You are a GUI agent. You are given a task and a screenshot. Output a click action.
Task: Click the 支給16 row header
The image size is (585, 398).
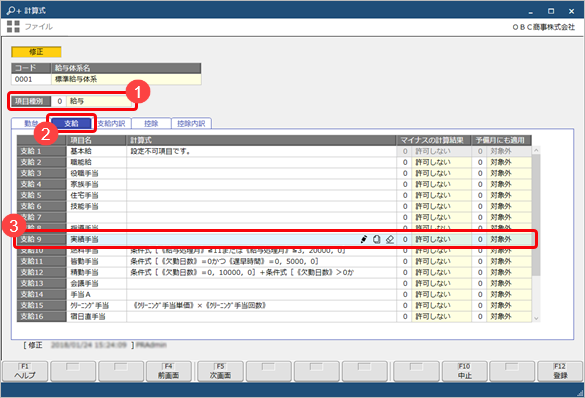(x=41, y=316)
